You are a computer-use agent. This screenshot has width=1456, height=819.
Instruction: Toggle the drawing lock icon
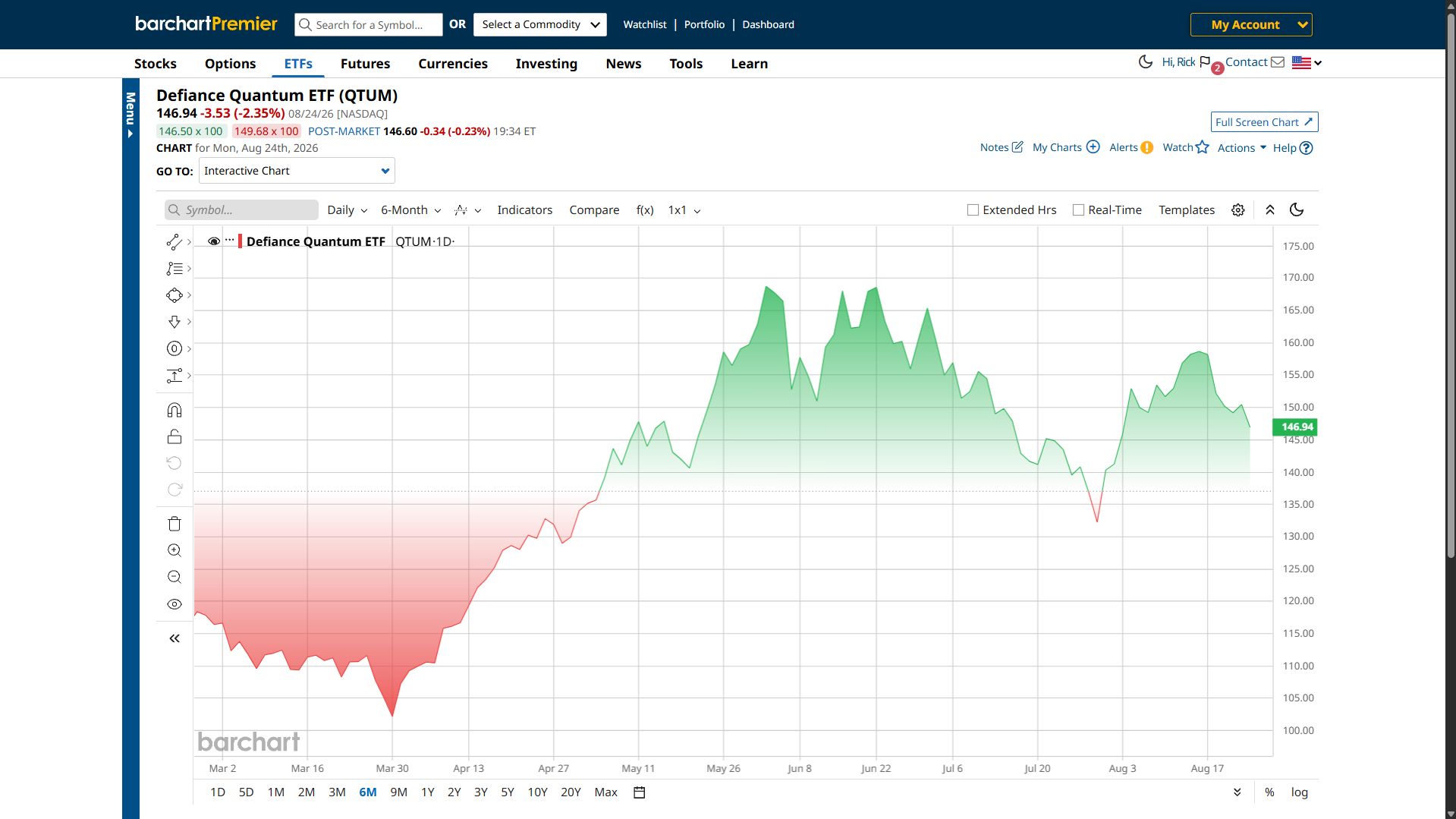pyautogui.click(x=174, y=436)
